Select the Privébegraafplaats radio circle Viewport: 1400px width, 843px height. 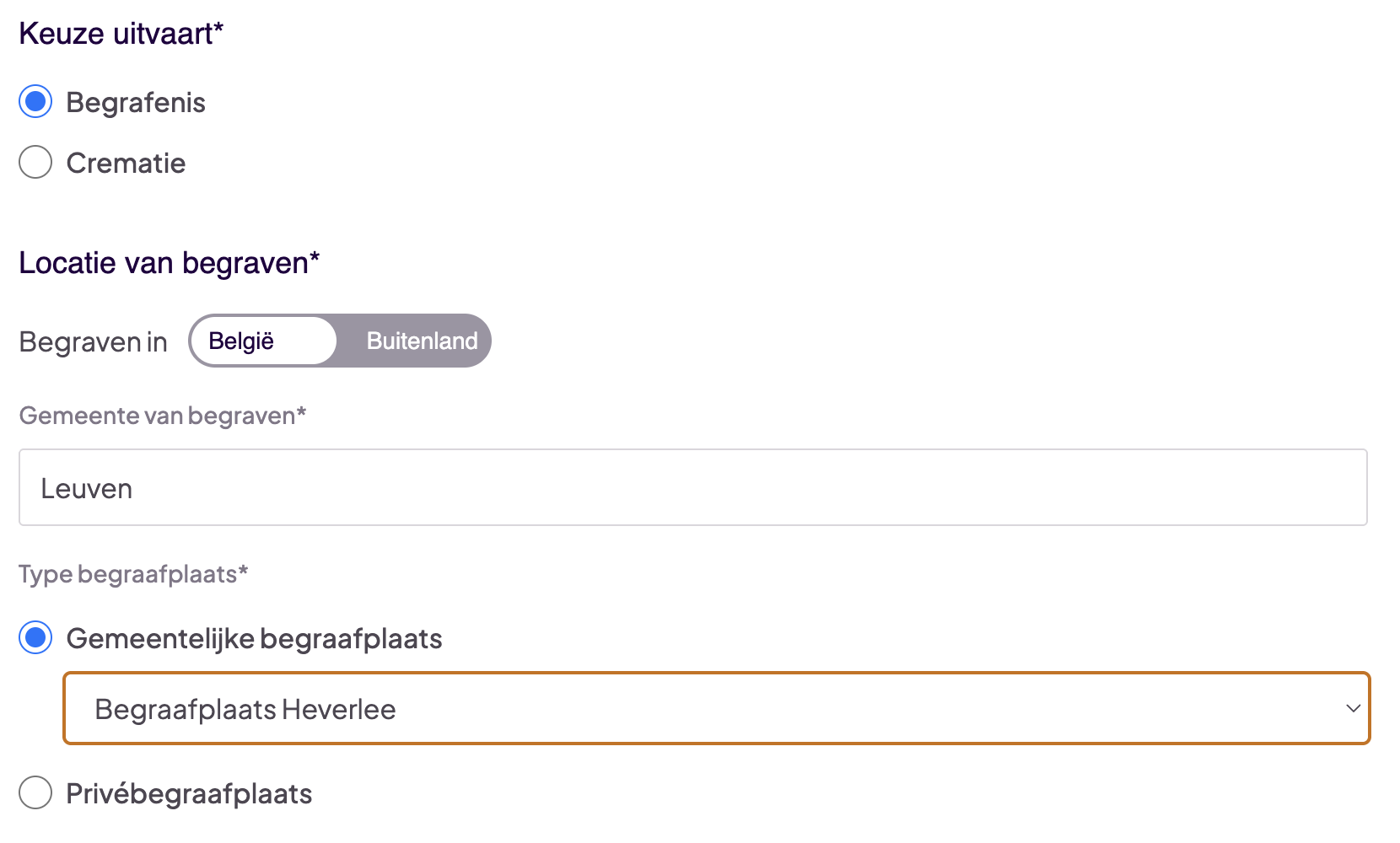point(35,792)
